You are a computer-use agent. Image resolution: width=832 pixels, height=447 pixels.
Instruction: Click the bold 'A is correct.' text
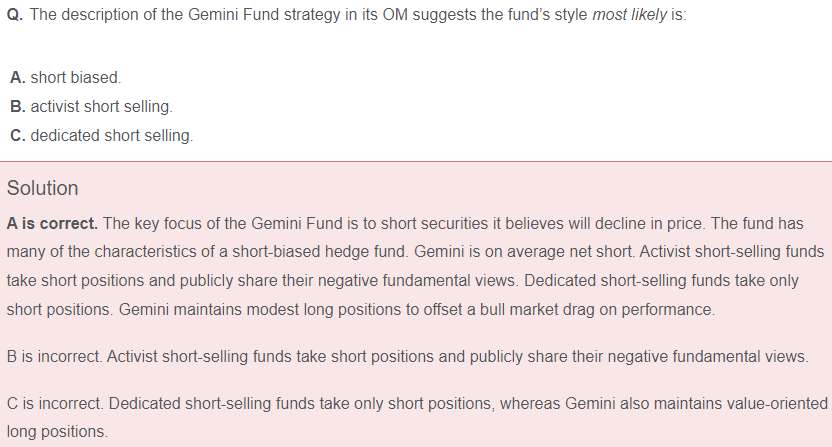pyautogui.click(x=52, y=224)
